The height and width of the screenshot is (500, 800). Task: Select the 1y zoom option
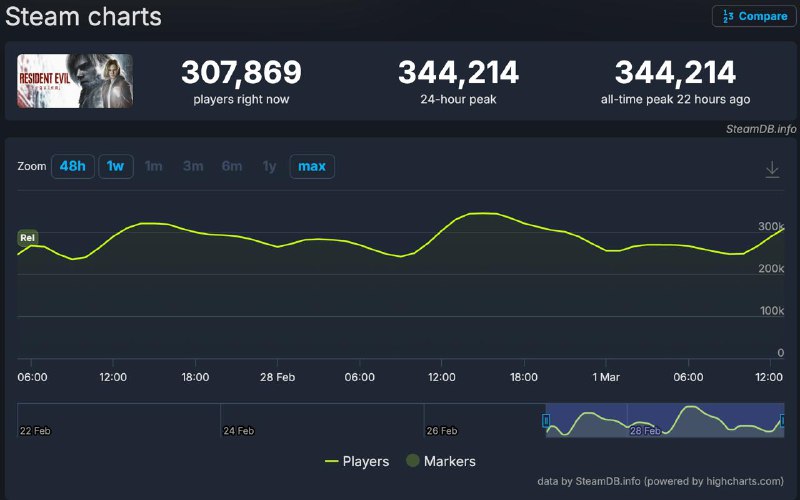269,166
